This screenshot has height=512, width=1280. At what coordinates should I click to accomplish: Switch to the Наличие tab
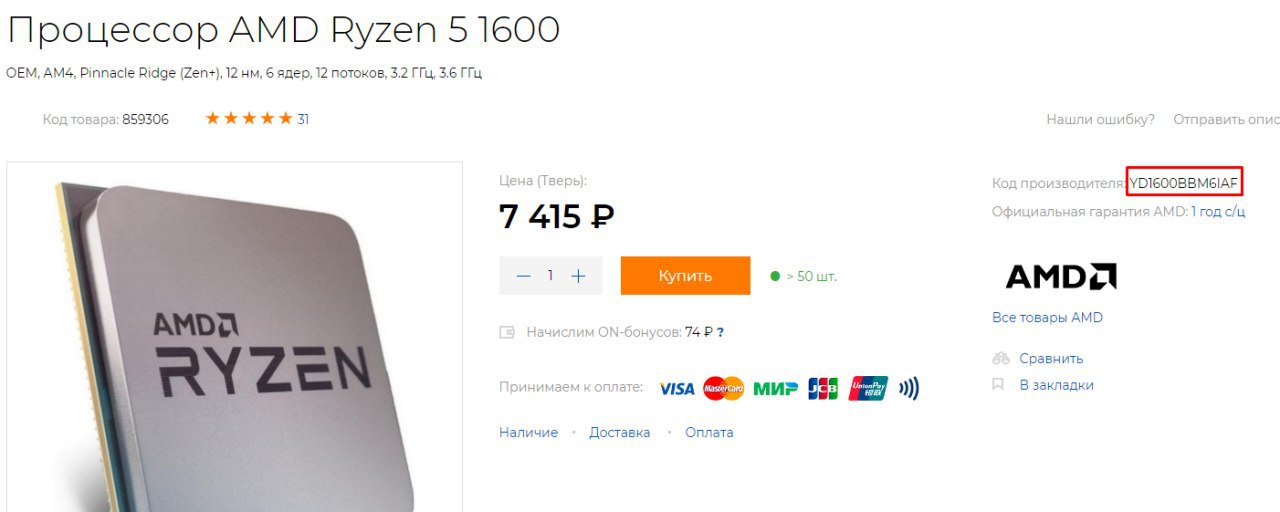(x=528, y=433)
